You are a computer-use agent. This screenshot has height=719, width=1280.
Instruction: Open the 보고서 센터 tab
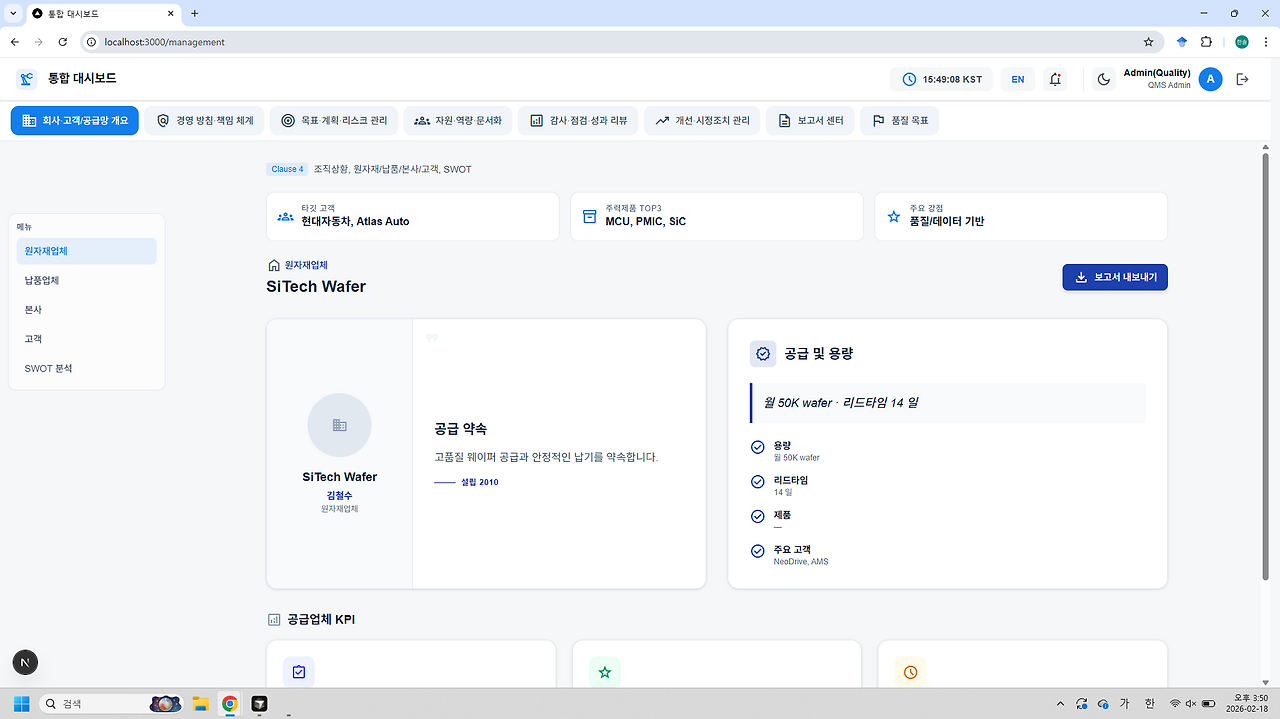pyautogui.click(x=811, y=120)
